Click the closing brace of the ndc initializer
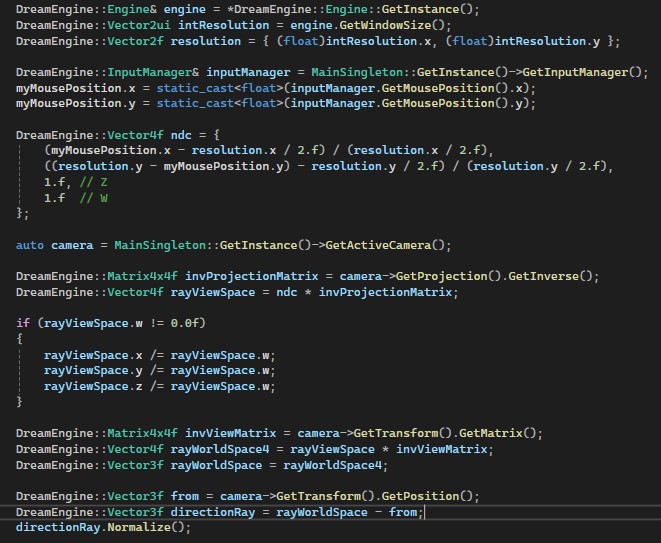Viewport: 661px width, 543px height. tap(19, 213)
